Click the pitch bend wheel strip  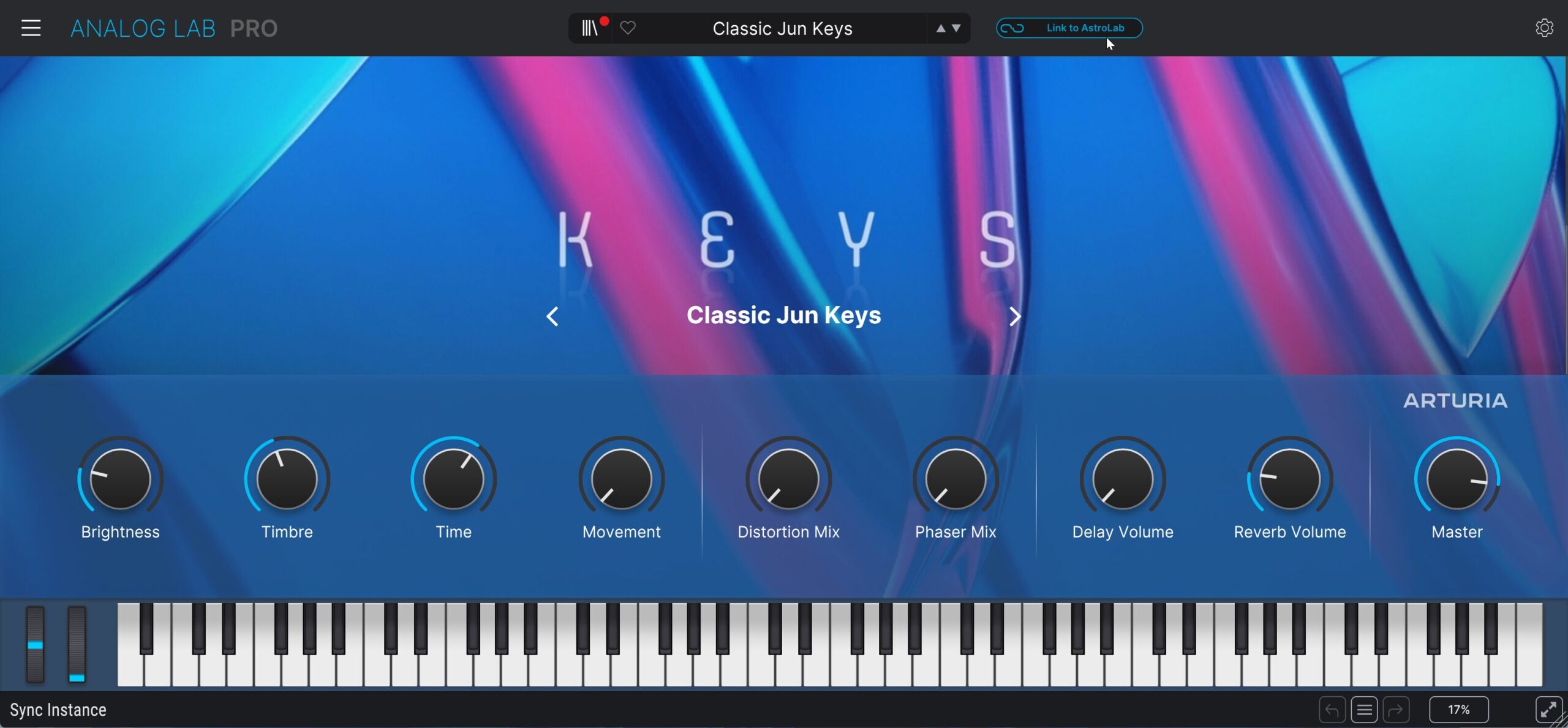coord(35,644)
